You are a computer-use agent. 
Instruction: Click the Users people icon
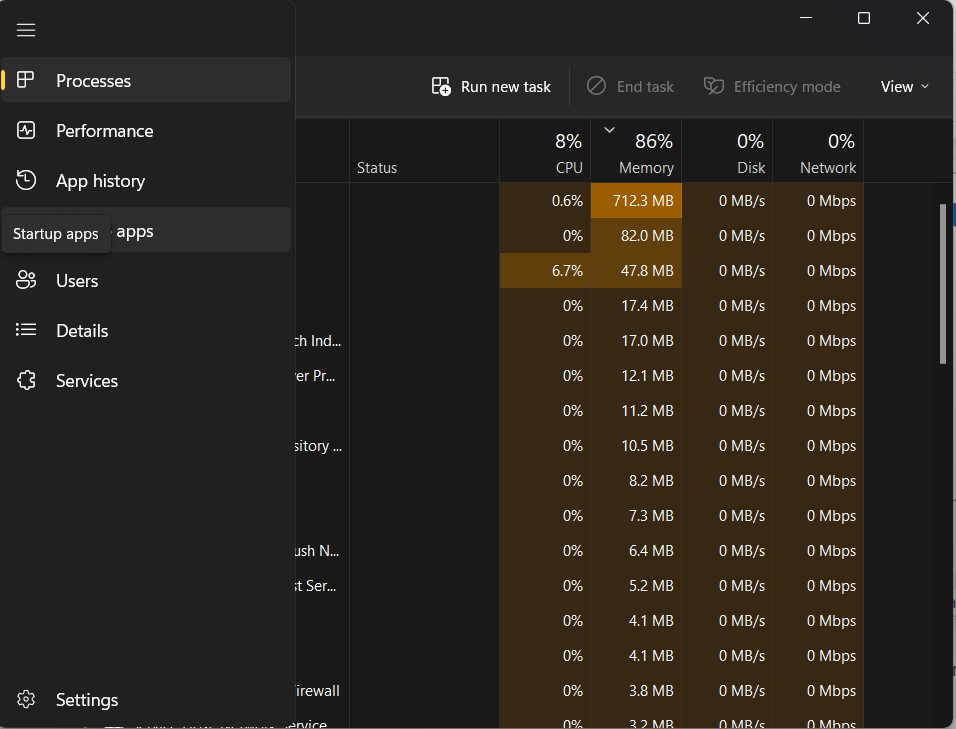click(x=26, y=281)
